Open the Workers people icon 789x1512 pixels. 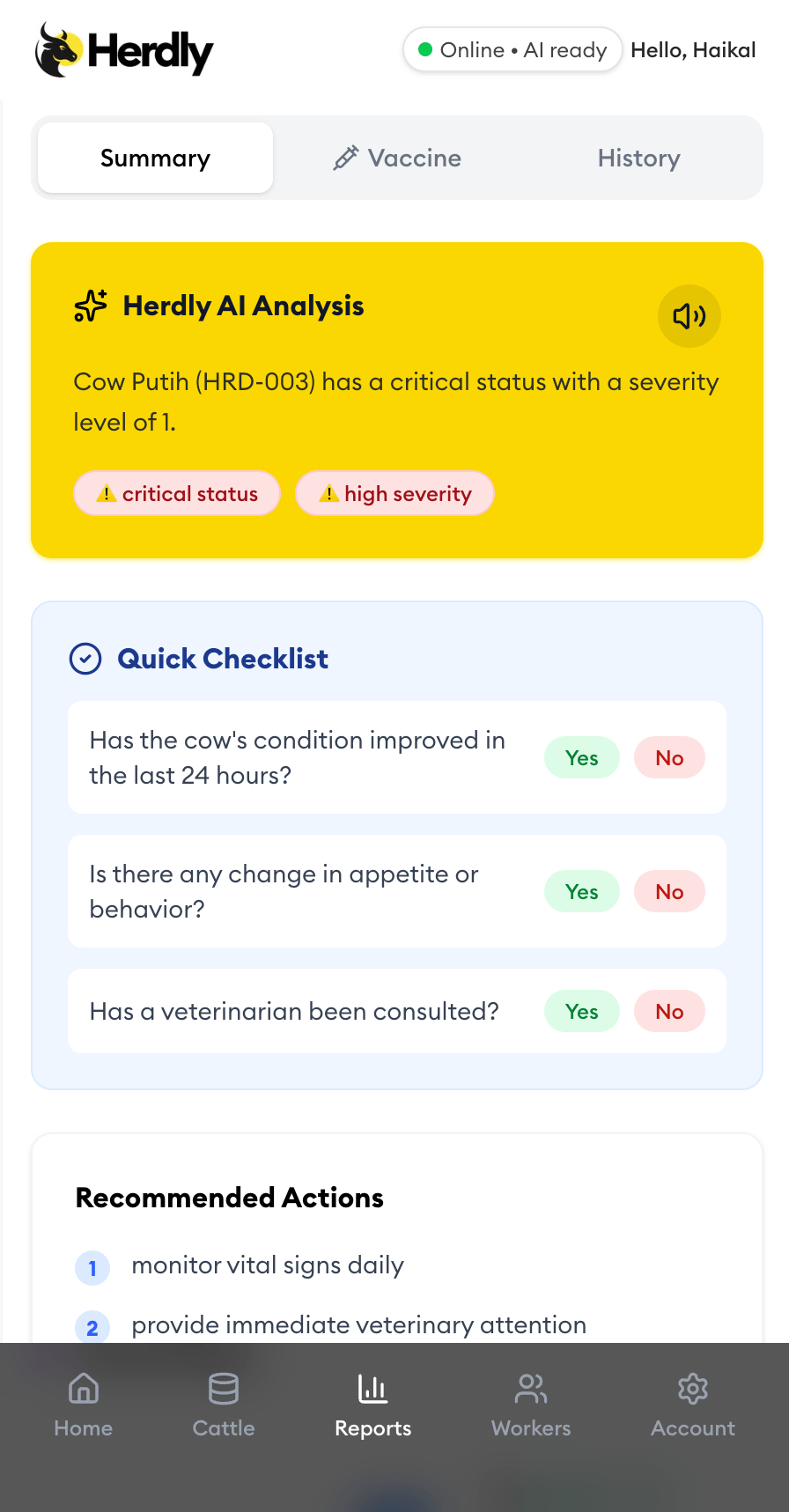click(531, 1390)
